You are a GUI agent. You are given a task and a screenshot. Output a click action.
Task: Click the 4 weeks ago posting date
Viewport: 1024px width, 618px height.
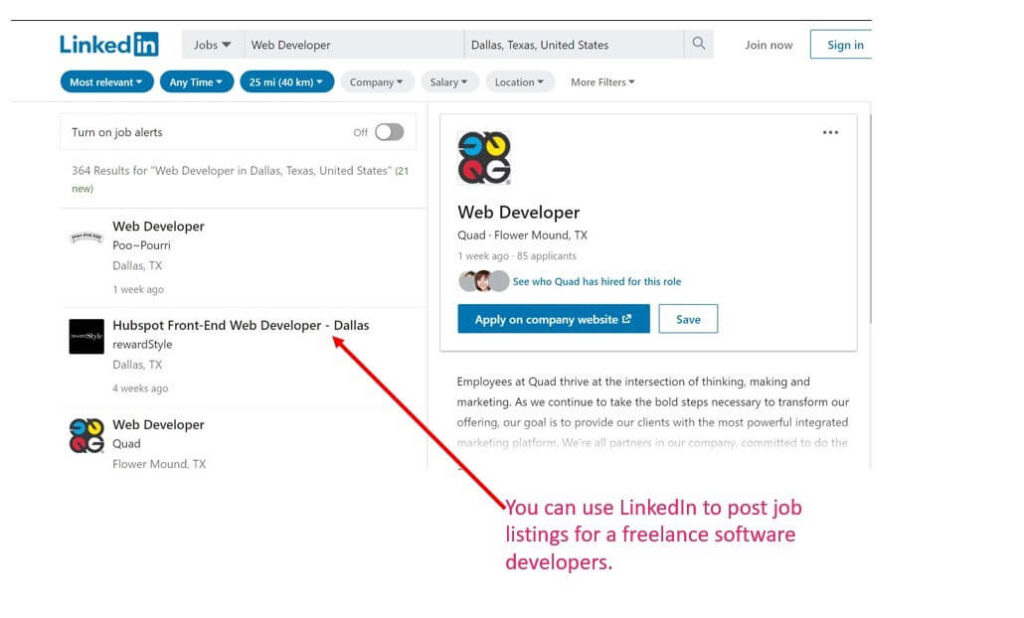[140, 388]
